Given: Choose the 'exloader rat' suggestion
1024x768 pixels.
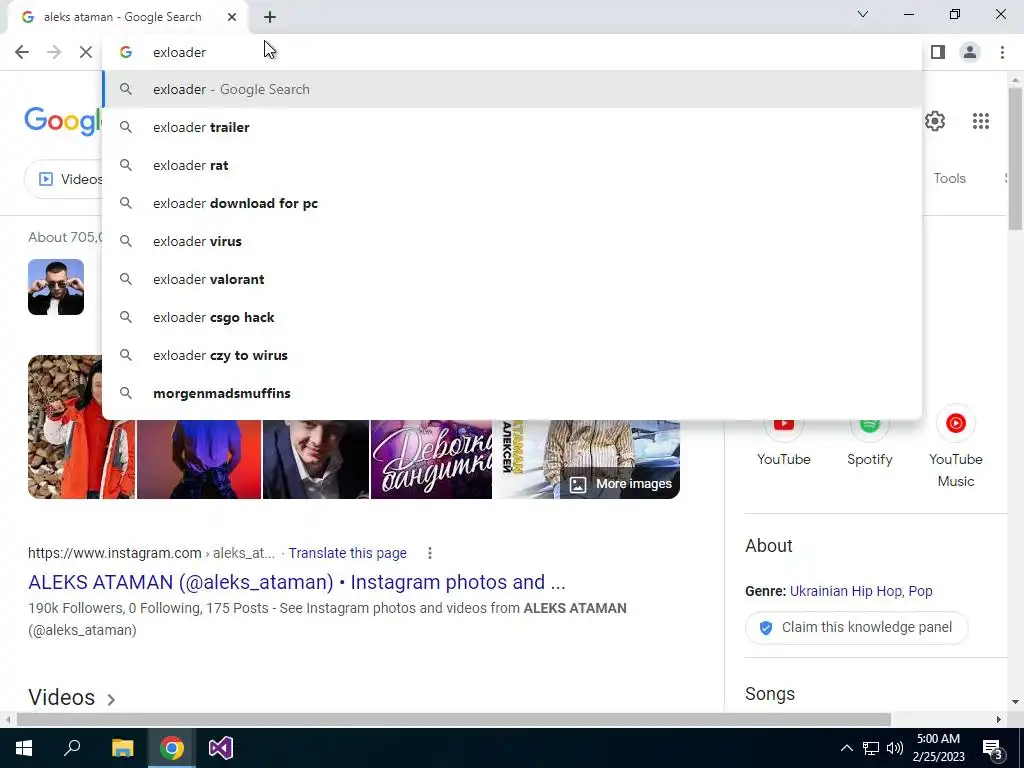Looking at the screenshot, I should [512, 165].
